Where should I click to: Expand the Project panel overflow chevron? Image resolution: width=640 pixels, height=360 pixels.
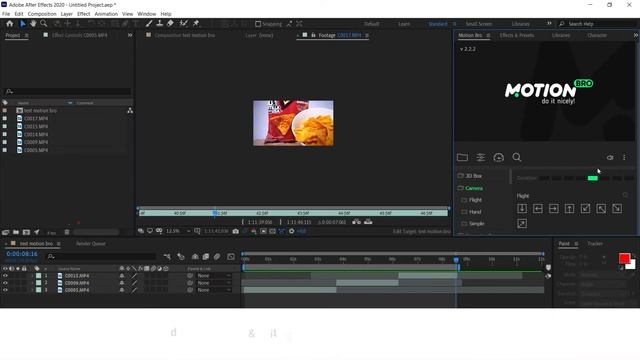point(130,35)
